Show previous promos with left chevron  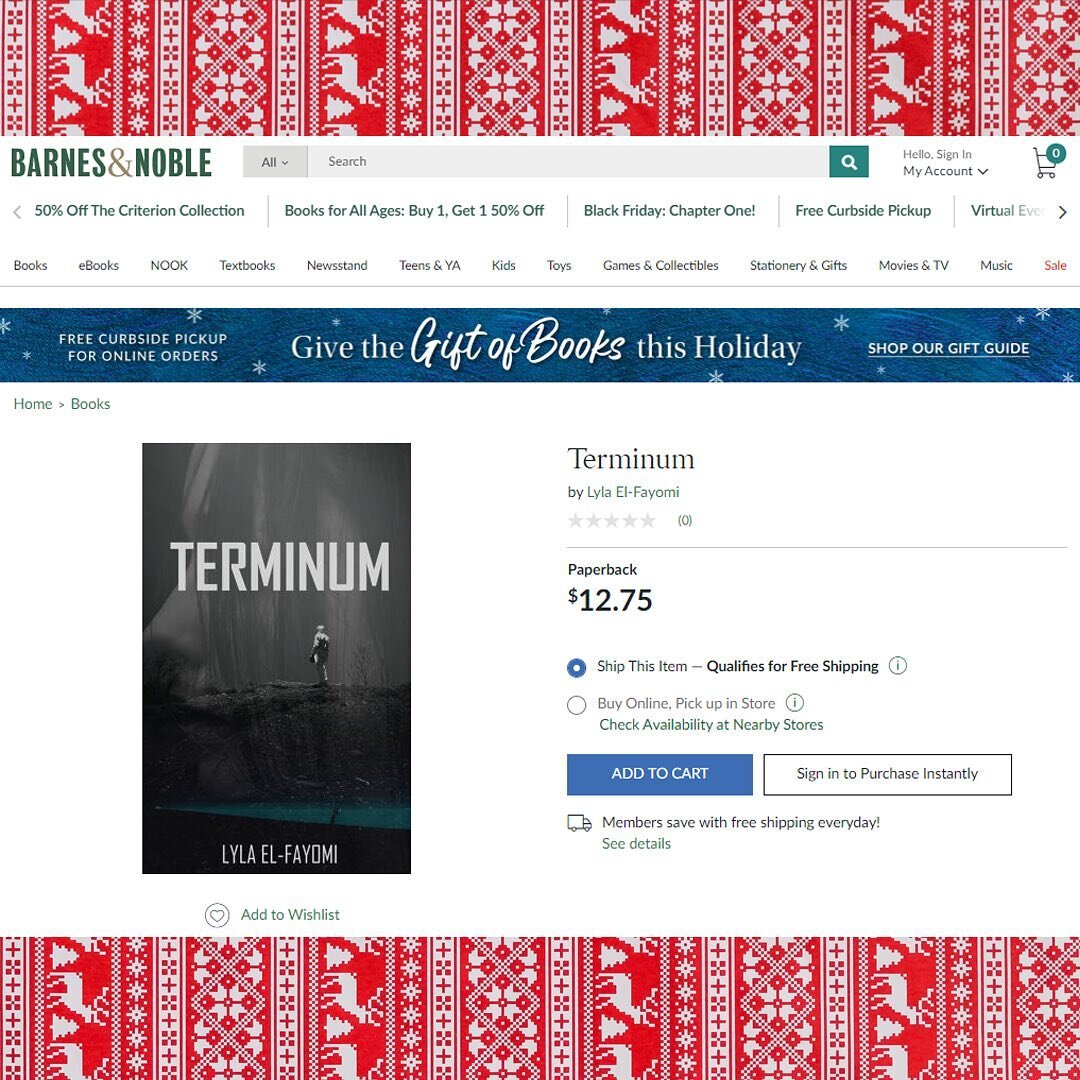pyautogui.click(x=17, y=211)
